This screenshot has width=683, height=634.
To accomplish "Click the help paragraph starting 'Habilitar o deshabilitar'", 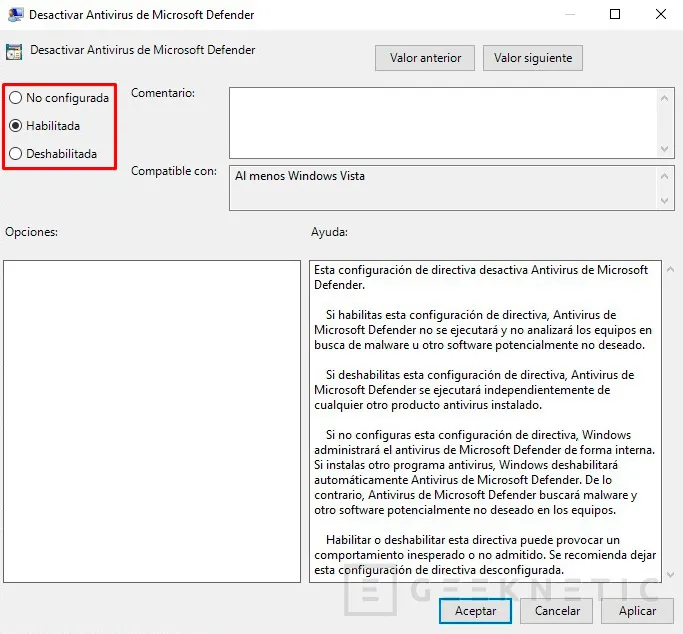I will click(485, 555).
